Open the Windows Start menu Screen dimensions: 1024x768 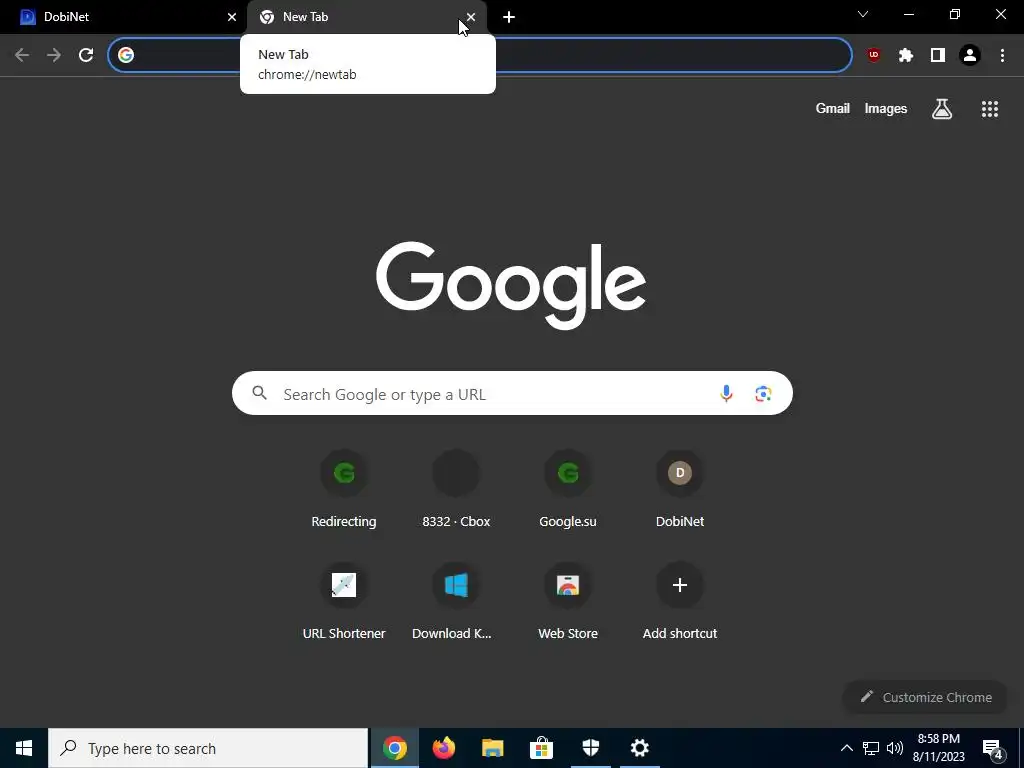[x=24, y=748]
